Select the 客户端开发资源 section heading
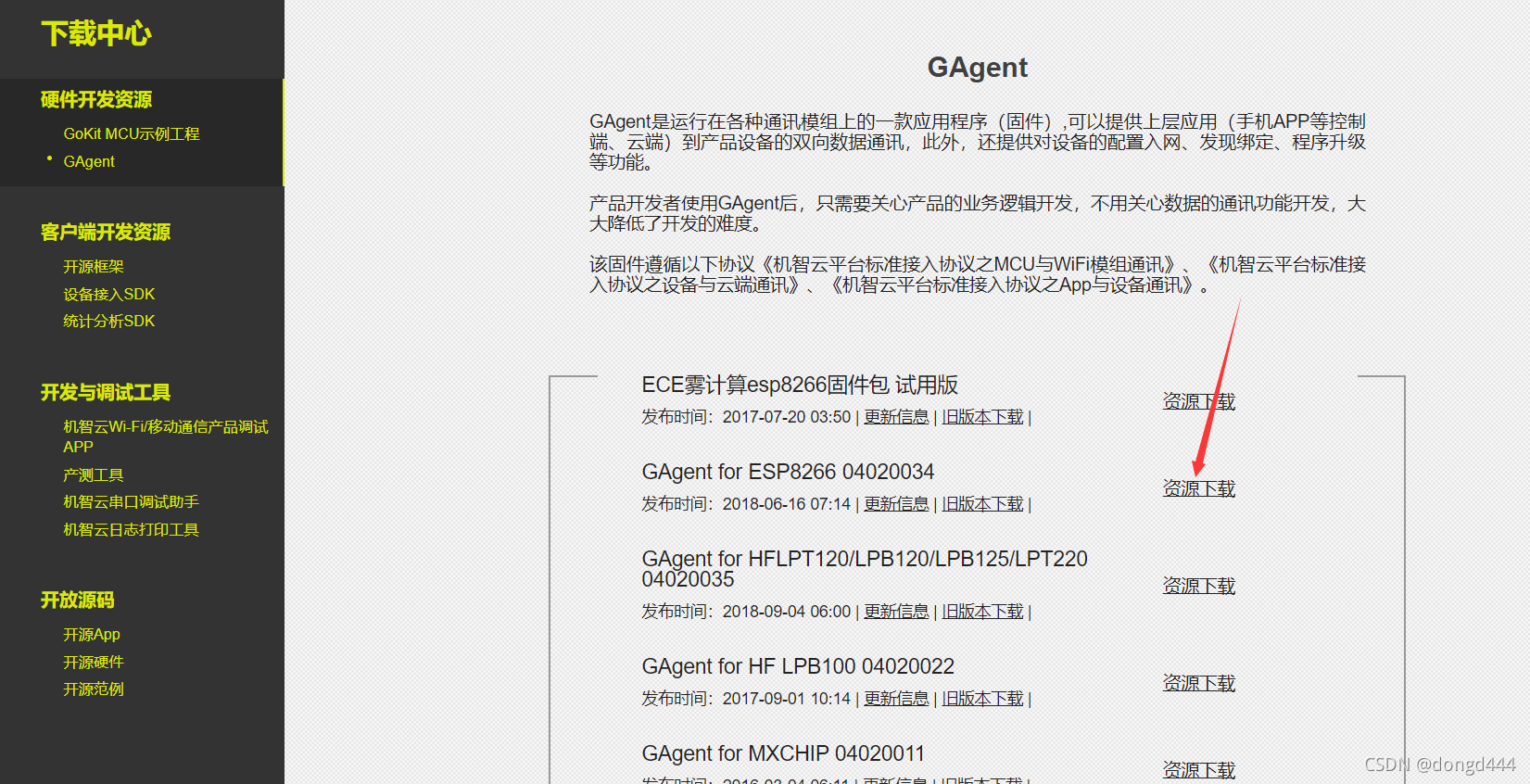1530x784 pixels. point(106,233)
